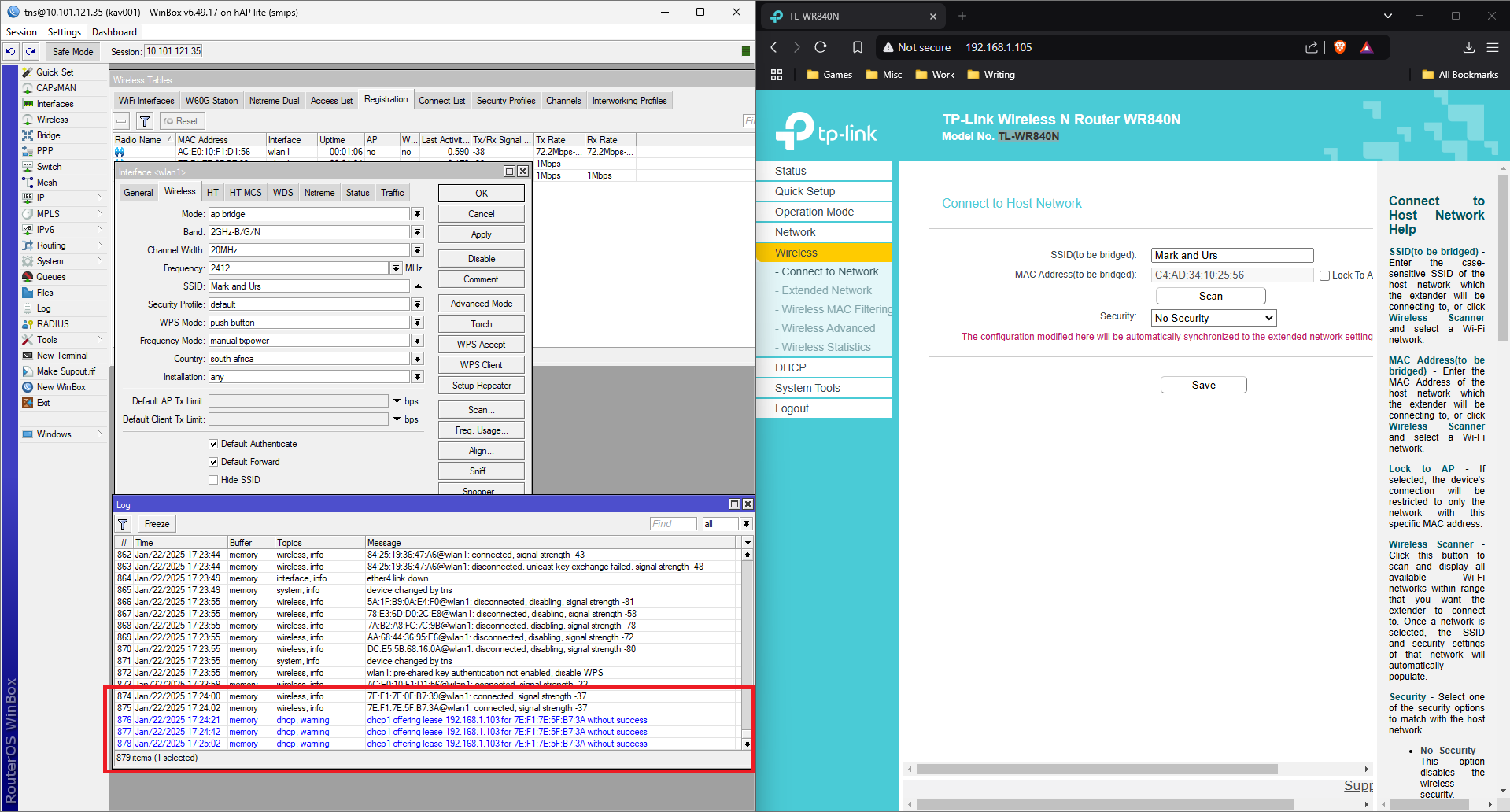Click filter icon in Wireless Tables toolbar

[145, 121]
